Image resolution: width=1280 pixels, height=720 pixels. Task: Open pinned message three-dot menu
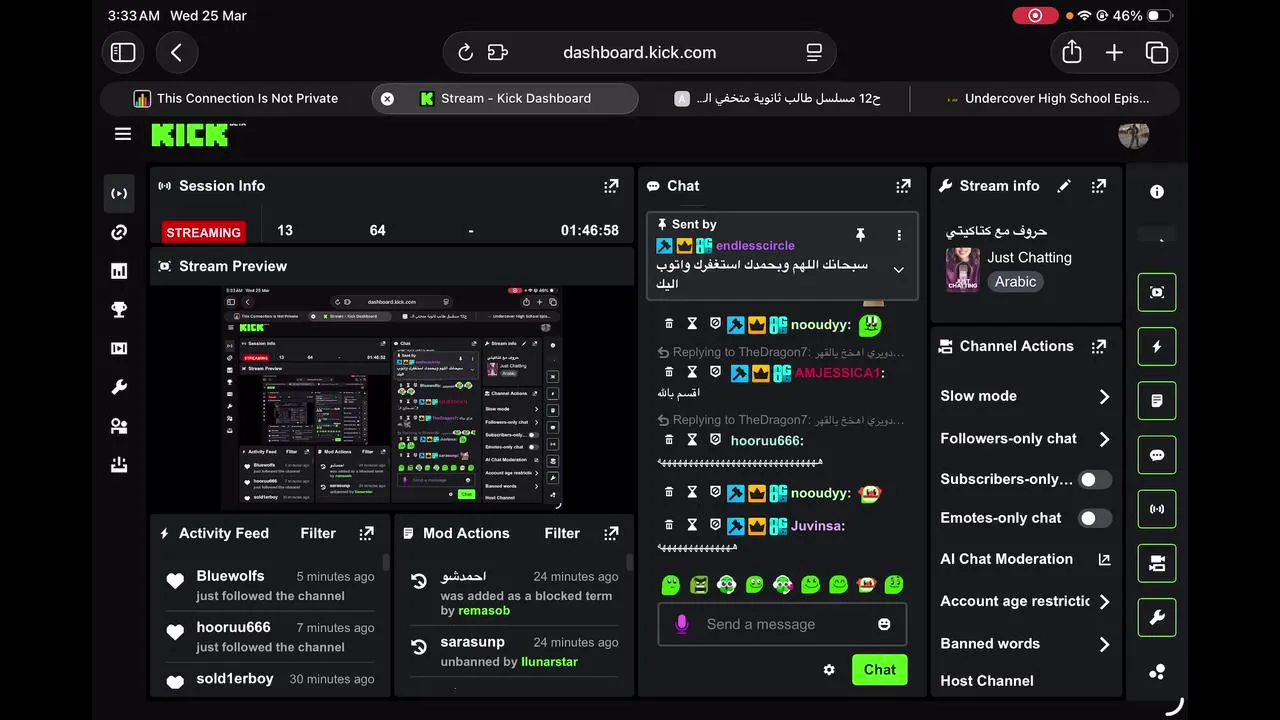(899, 235)
